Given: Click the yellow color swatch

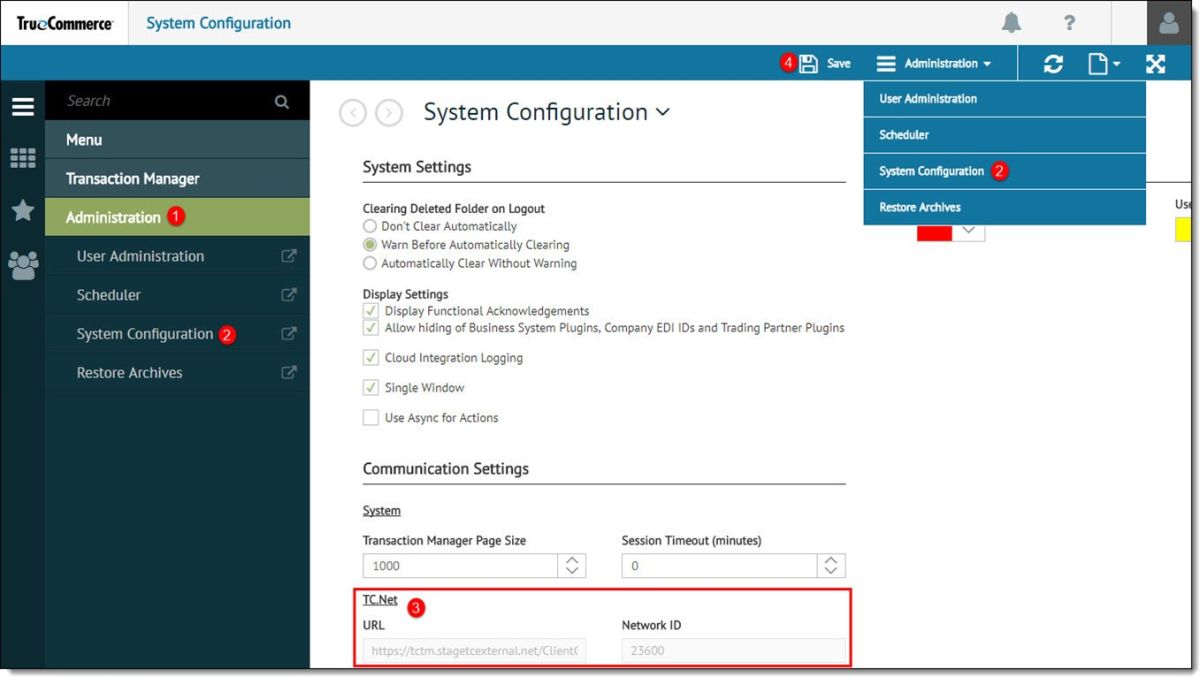Looking at the screenshot, I should (1182, 230).
